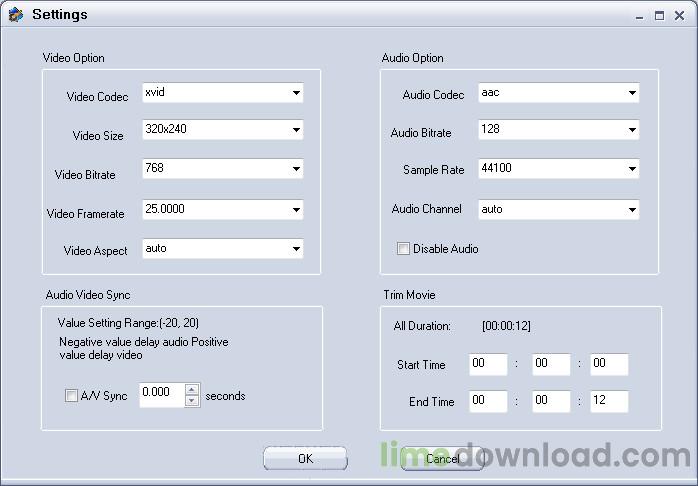Image resolution: width=698 pixels, height=486 pixels.
Task: Expand the Video Framerate dropdown
Action: [x=223, y=210]
